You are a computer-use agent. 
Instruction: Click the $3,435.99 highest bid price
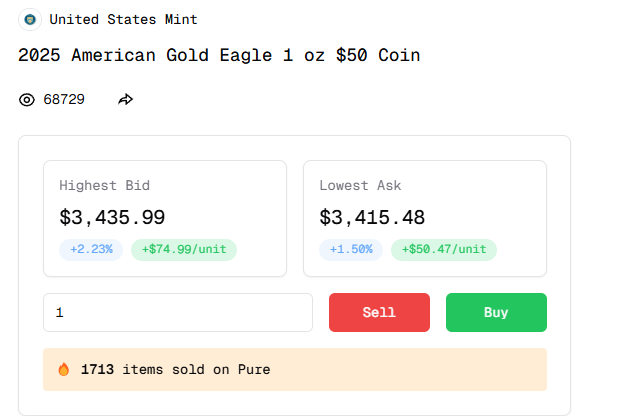coord(112,217)
